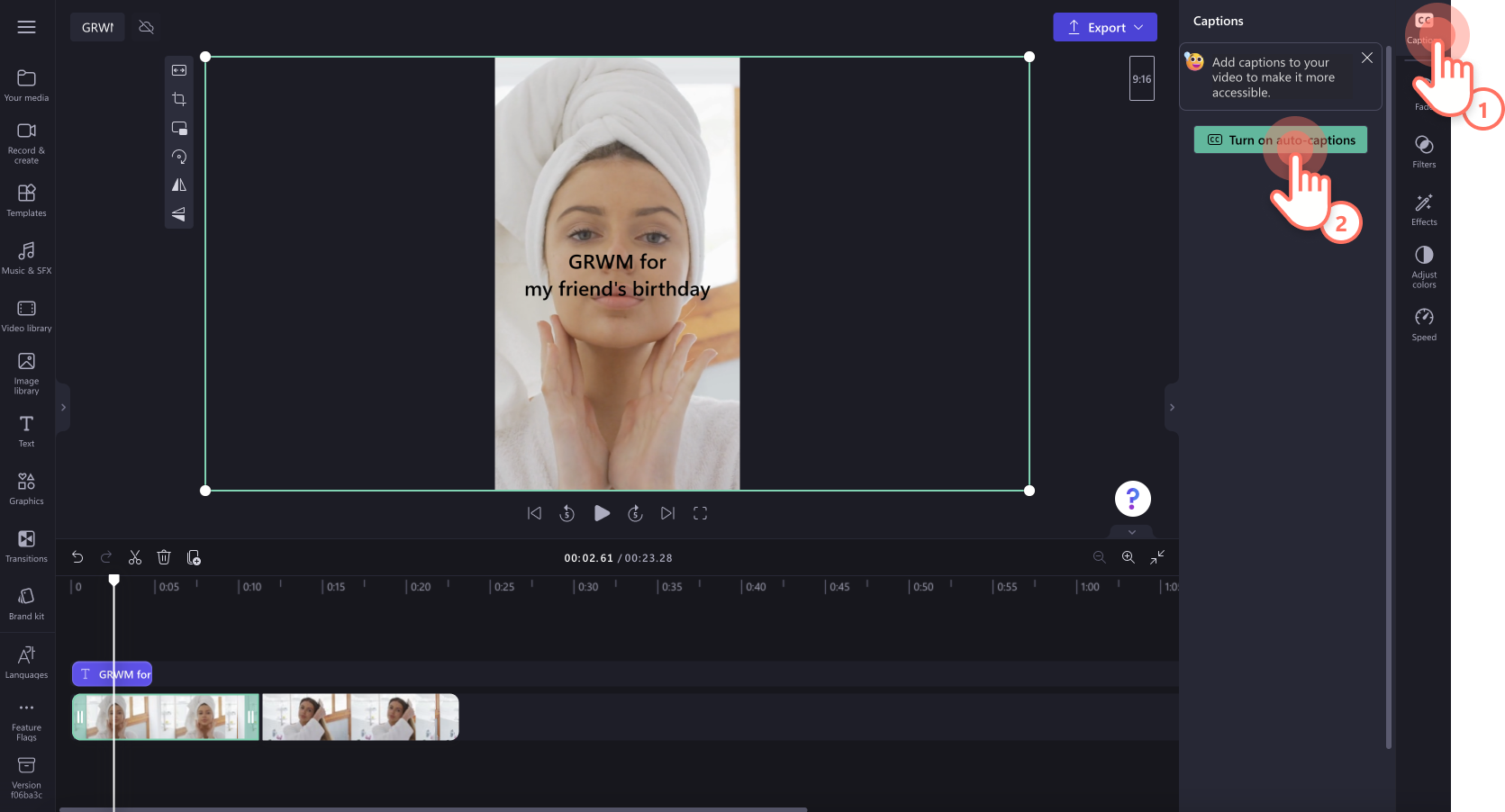This screenshot has width=1505, height=812.
Task: Open the help question mark button
Action: pyautogui.click(x=1132, y=498)
